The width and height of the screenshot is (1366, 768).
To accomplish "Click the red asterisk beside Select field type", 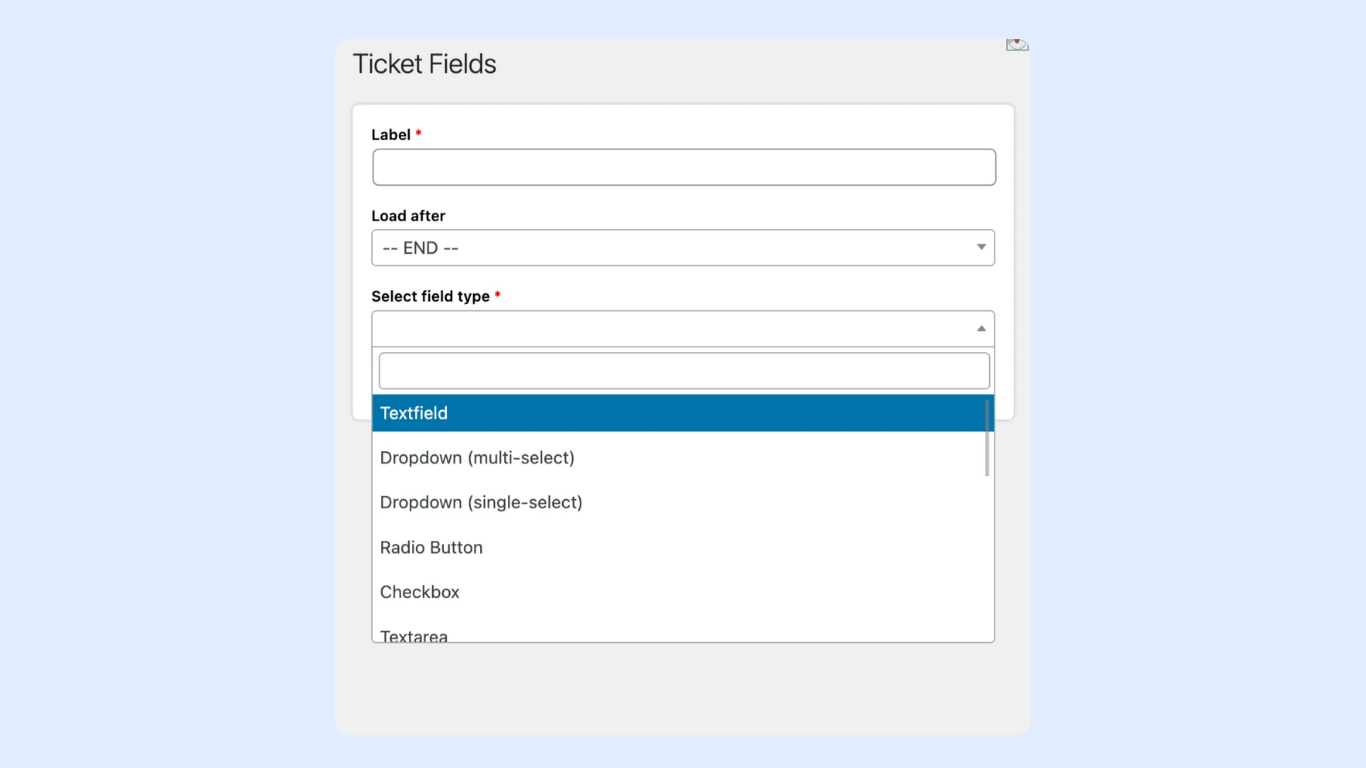I will pos(498,296).
